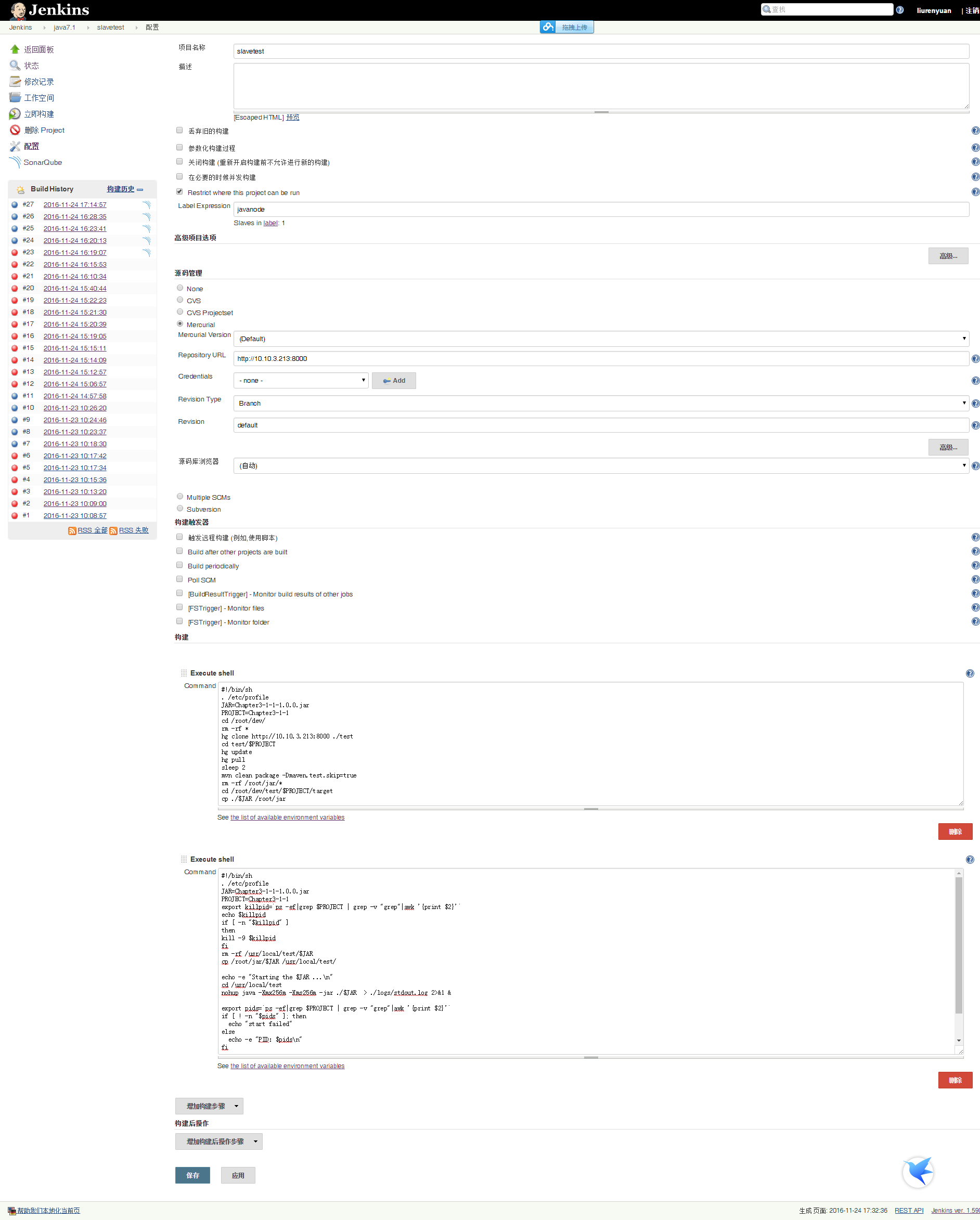Click the clock 立即构建 icon
The height and width of the screenshot is (1220, 980).
click(15, 114)
